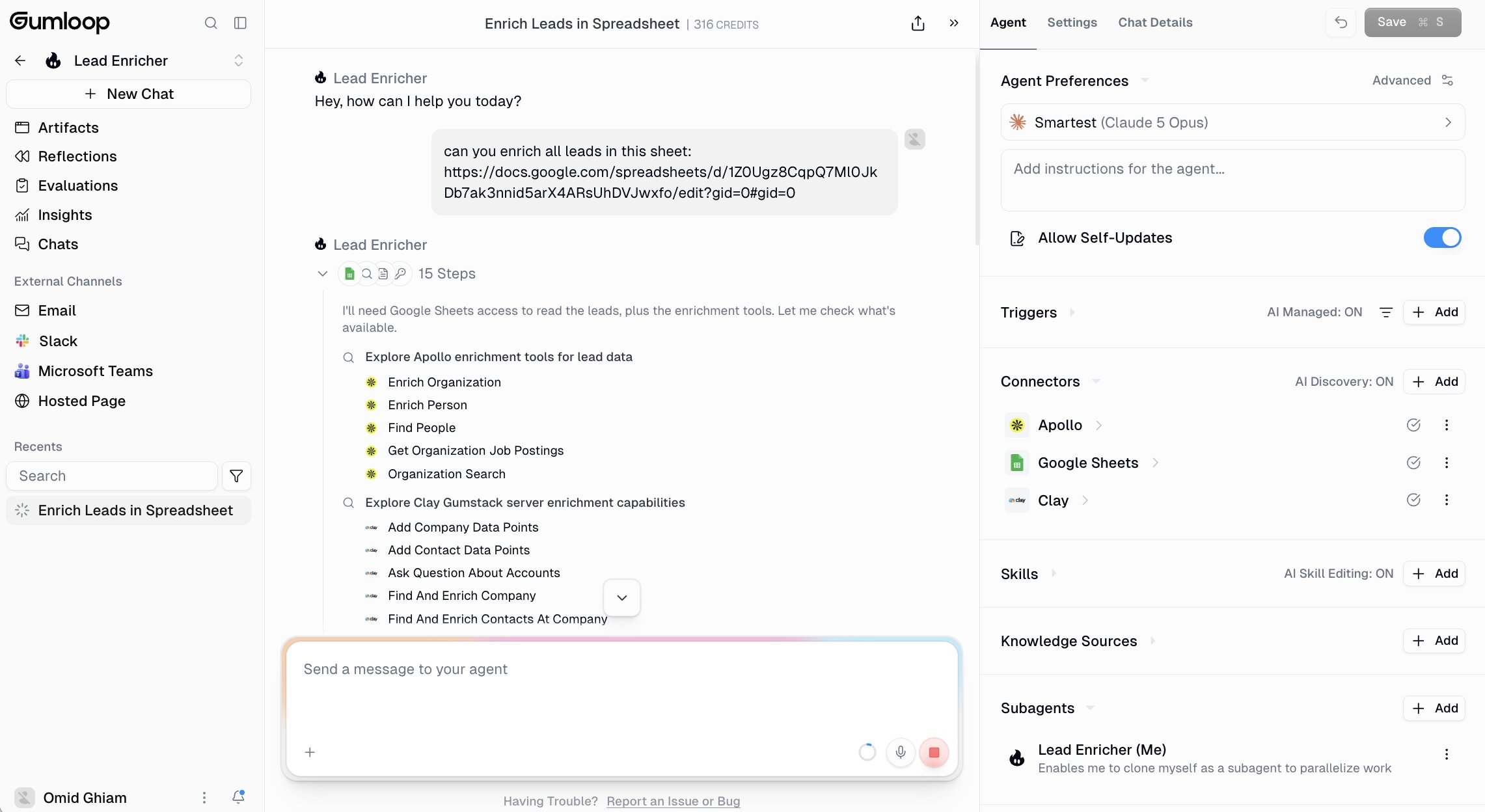Click the Save button
This screenshot has height=812, width=1485.
point(1412,22)
